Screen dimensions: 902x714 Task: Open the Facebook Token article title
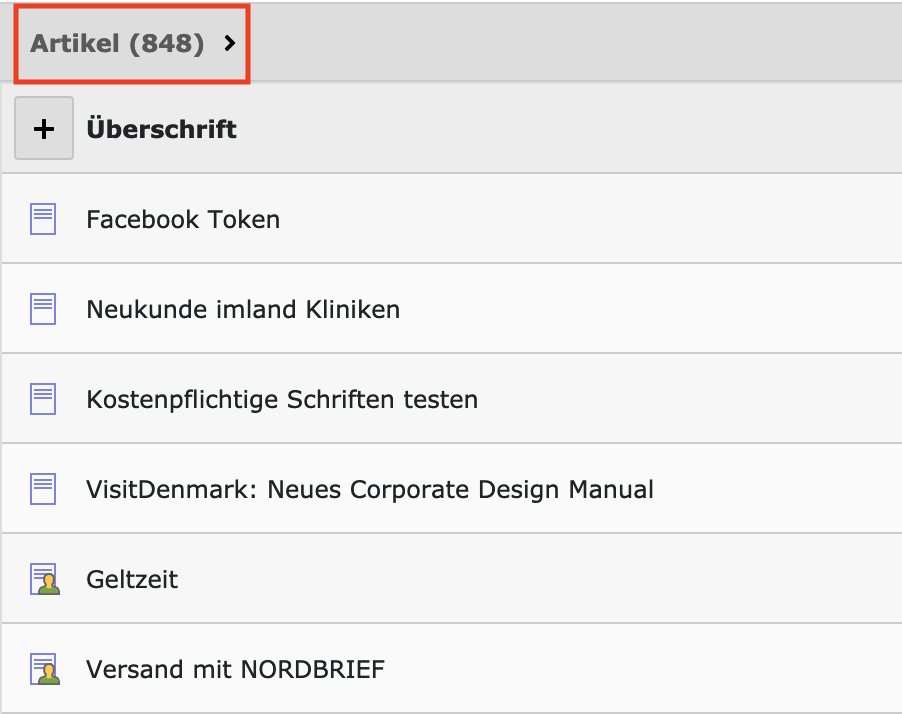(x=183, y=219)
